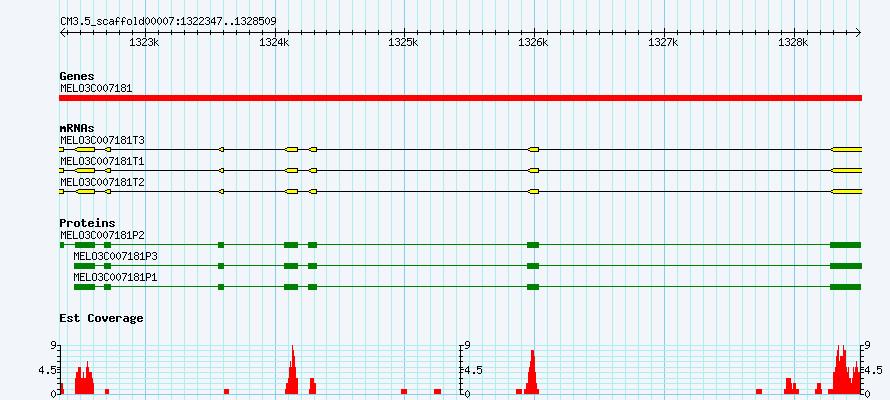
Task: Select the Genes track heading
Action: tap(77, 76)
